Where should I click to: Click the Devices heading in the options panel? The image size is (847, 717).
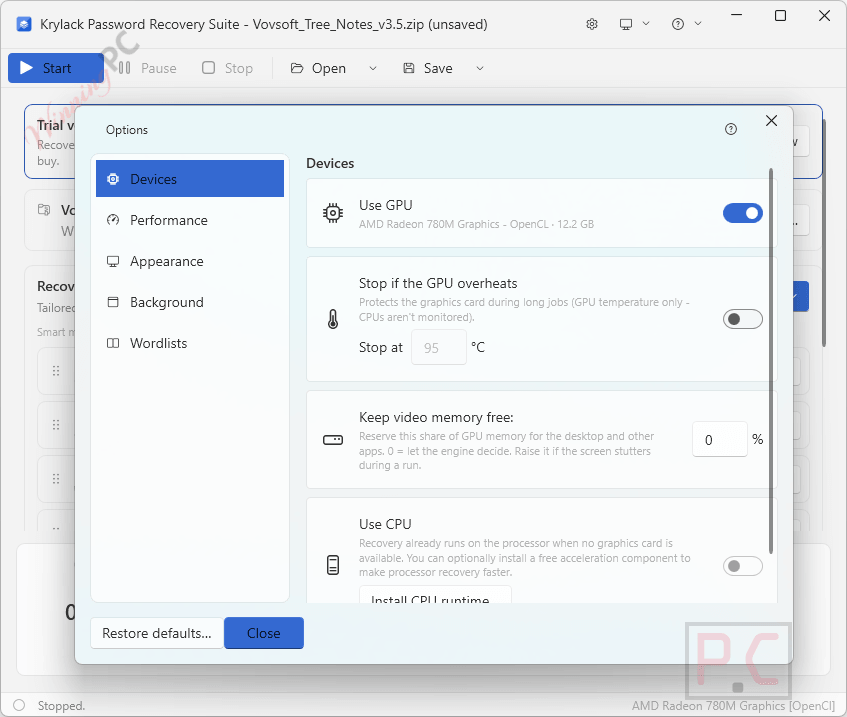(x=330, y=163)
